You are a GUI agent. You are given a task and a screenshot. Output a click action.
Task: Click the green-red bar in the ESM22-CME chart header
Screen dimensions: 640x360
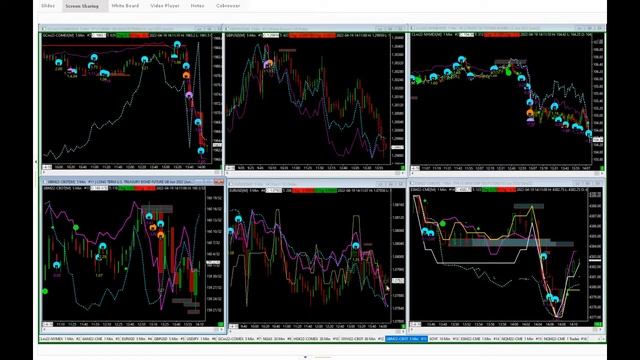point(499,189)
